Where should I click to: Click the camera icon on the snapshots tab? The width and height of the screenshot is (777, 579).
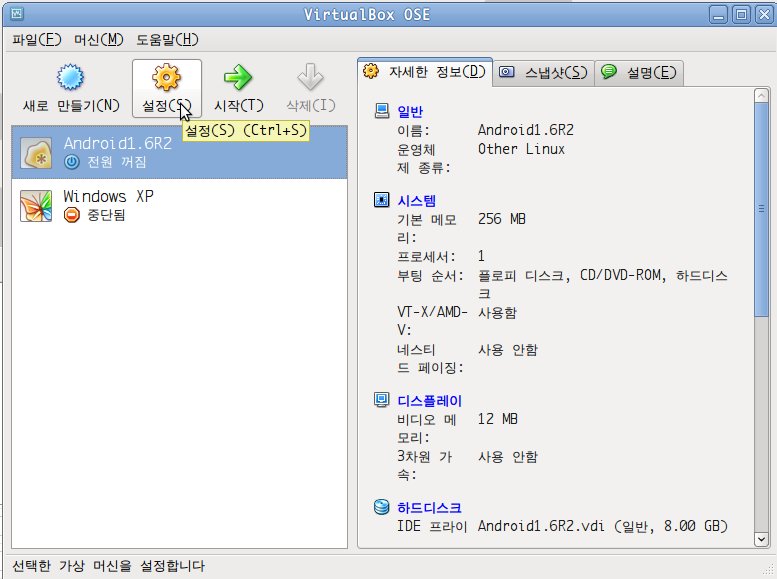tap(506, 72)
